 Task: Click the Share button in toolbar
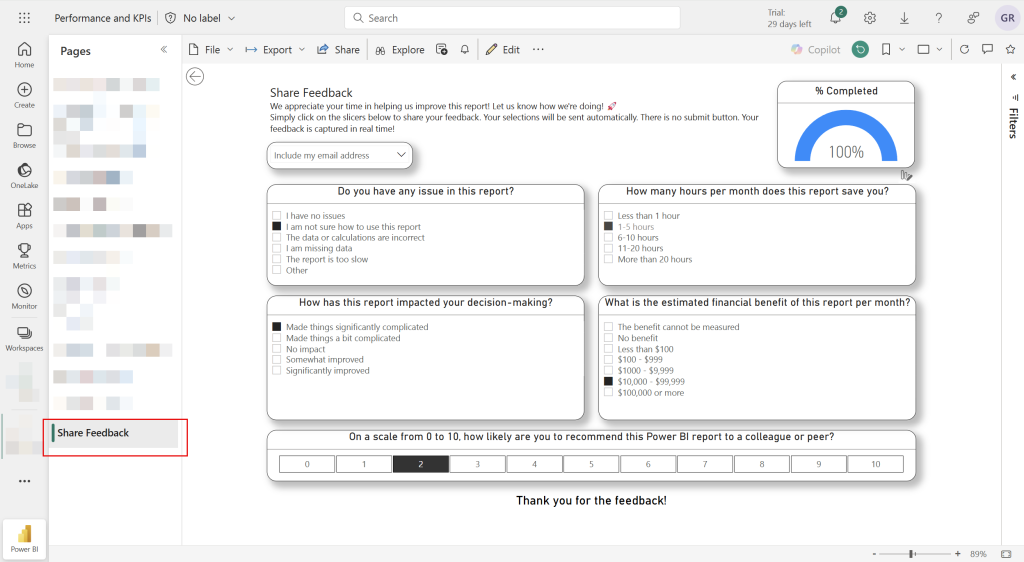point(338,49)
